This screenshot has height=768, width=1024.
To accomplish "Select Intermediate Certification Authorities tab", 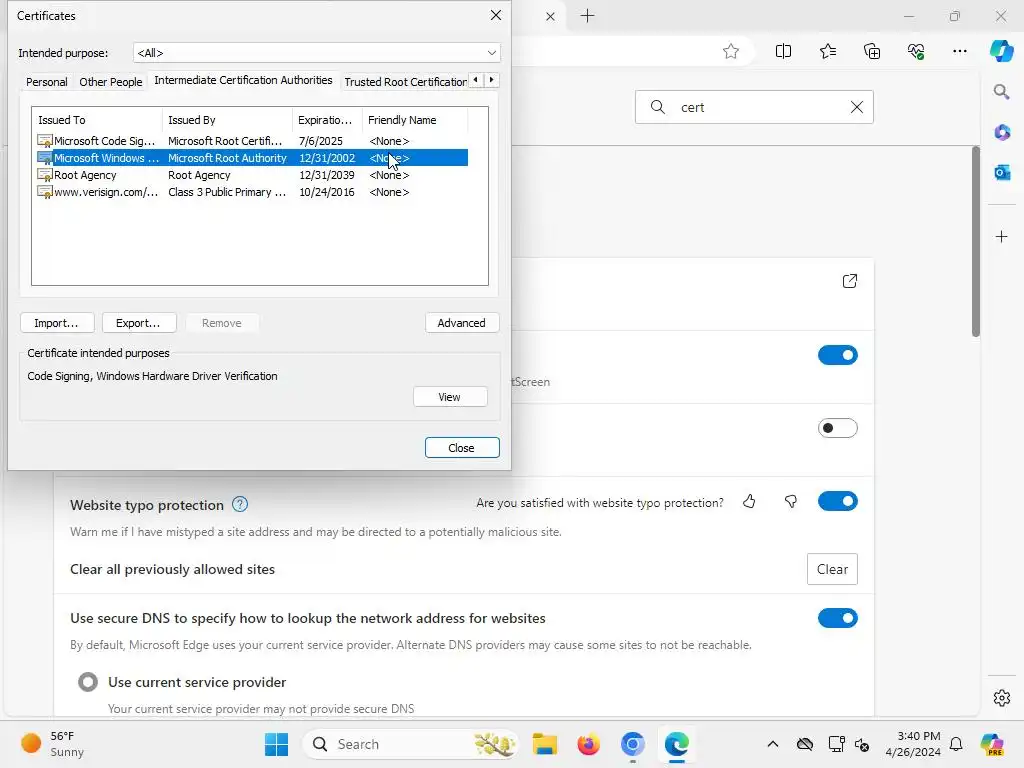I will tap(243, 80).
